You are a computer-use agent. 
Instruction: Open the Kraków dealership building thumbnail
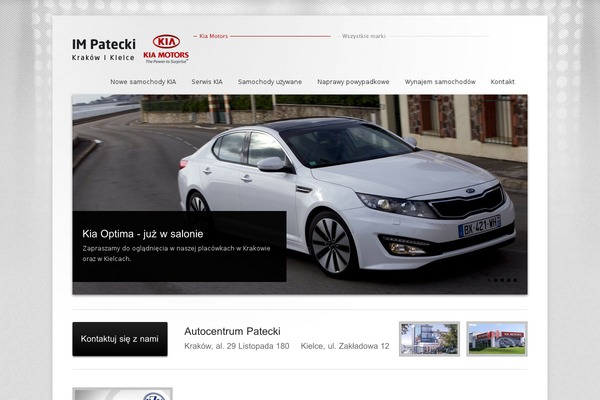click(x=429, y=339)
